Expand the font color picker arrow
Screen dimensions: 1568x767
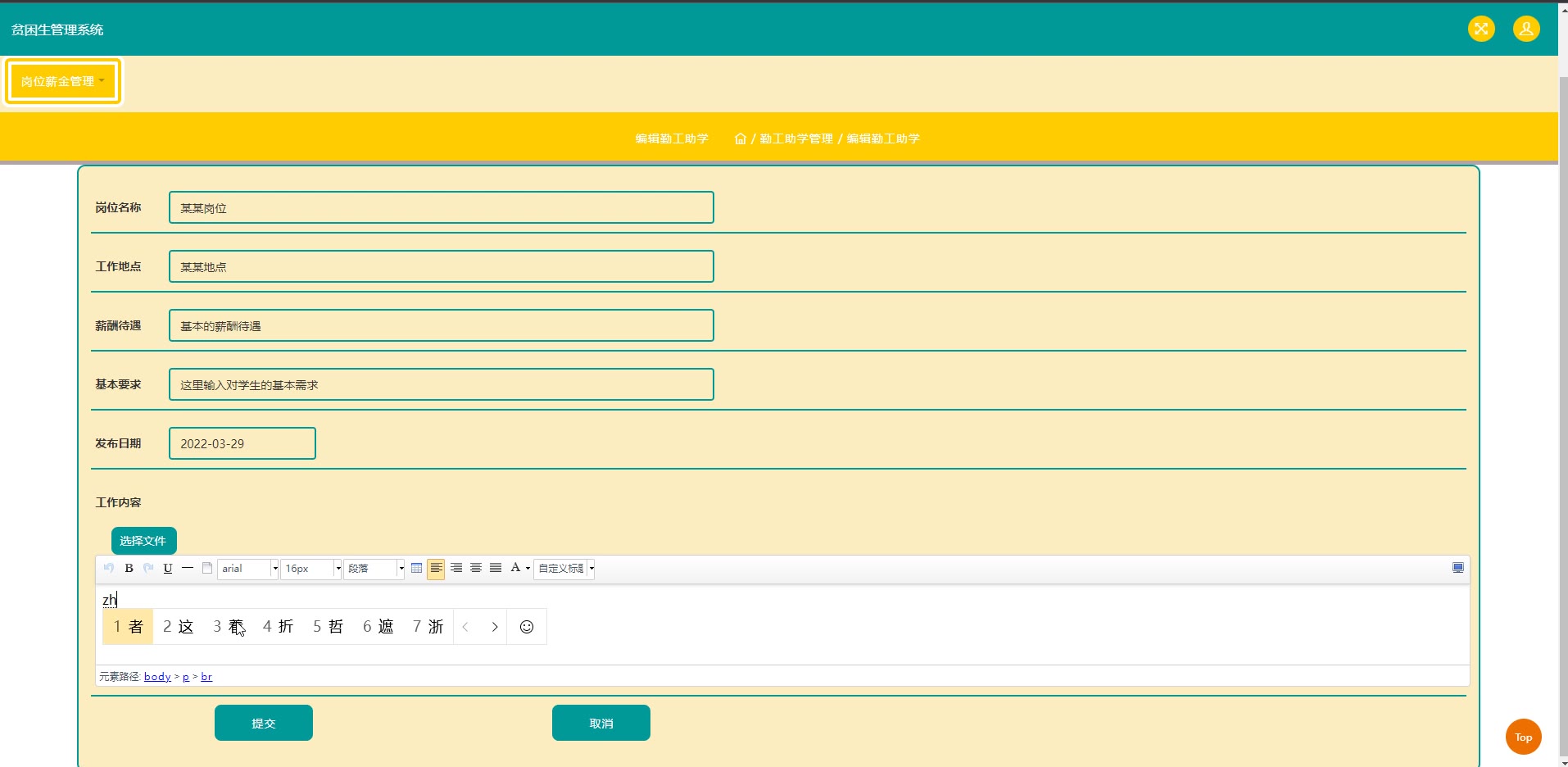coord(528,568)
